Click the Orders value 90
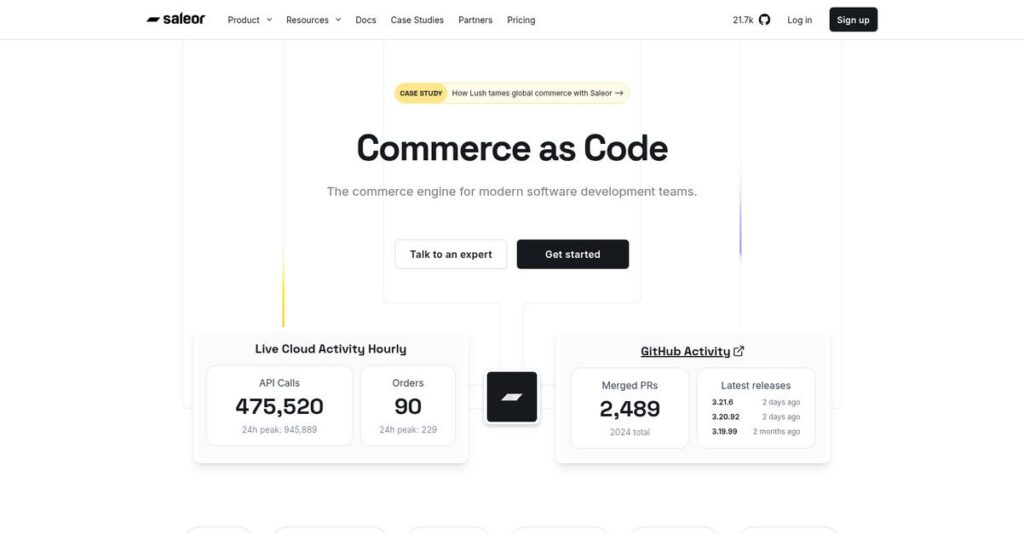The image size is (1024, 534). pos(408,407)
